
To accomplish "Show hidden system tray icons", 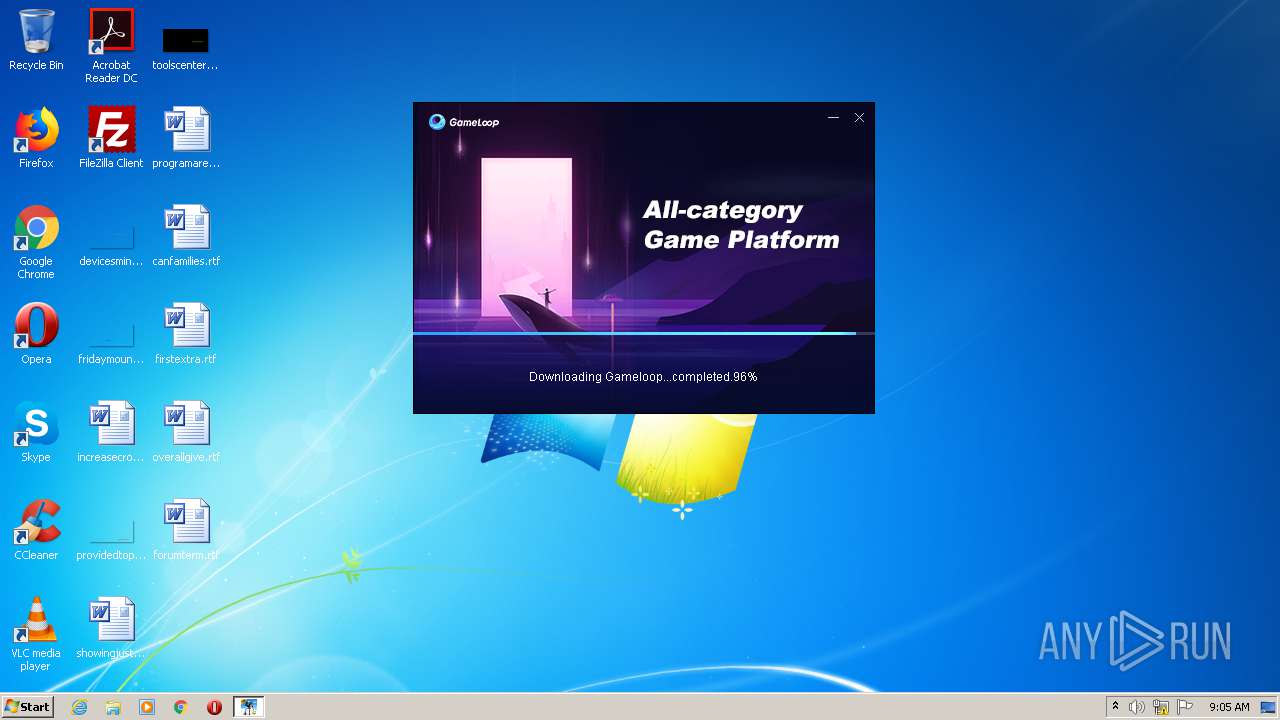I will pyautogui.click(x=1115, y=707).
